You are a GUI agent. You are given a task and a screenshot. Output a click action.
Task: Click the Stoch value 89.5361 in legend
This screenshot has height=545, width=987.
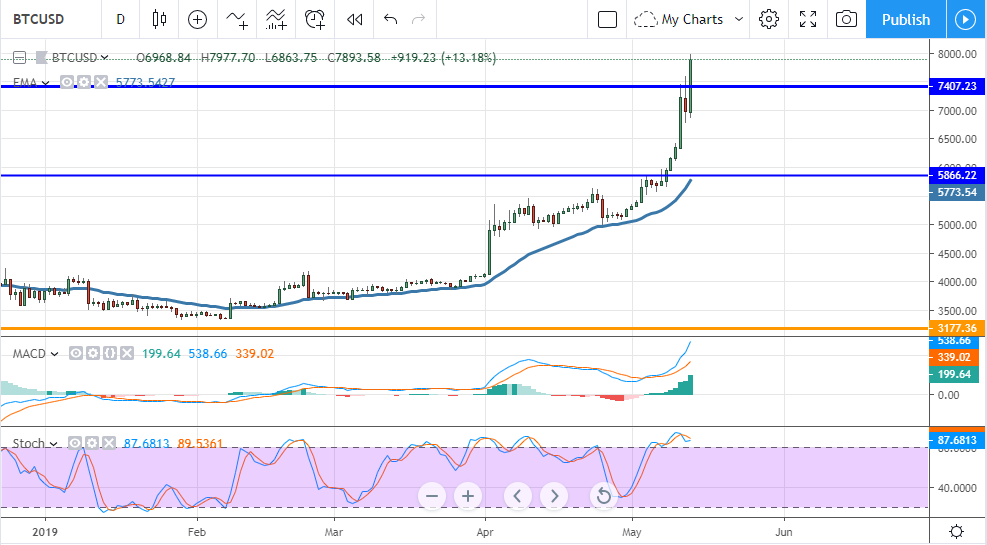(200, 444)
